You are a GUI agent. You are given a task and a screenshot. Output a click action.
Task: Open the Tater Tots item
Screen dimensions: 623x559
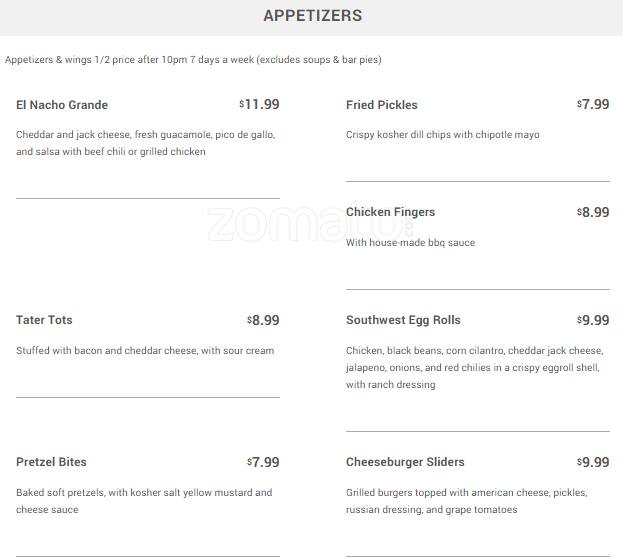click(44, 320)
